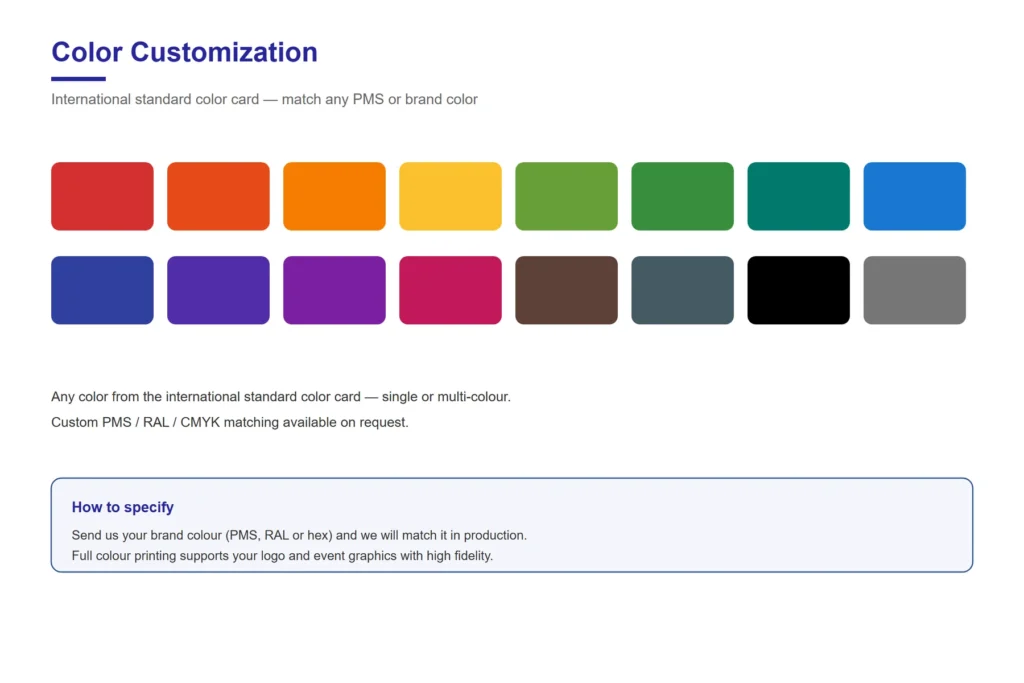Select the medium grey swatch
The image size is (1024, 683).
[x=914, y=290]
